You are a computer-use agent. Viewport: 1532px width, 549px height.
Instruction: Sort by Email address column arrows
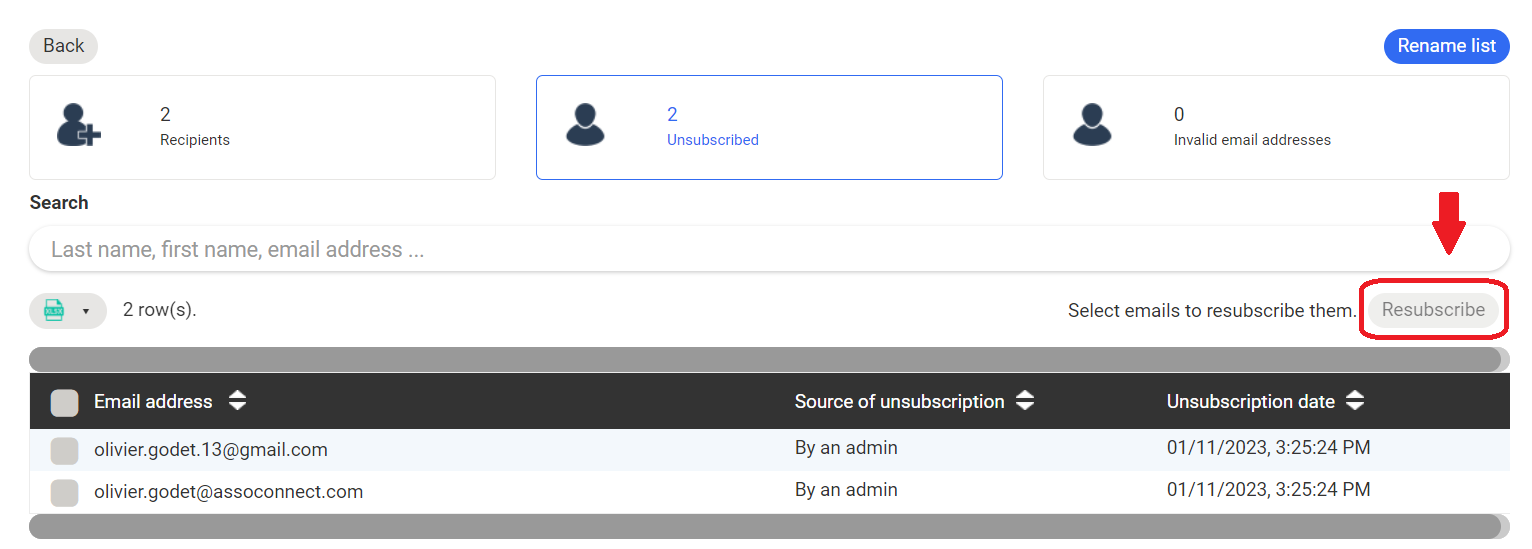[x=237, y=402]
